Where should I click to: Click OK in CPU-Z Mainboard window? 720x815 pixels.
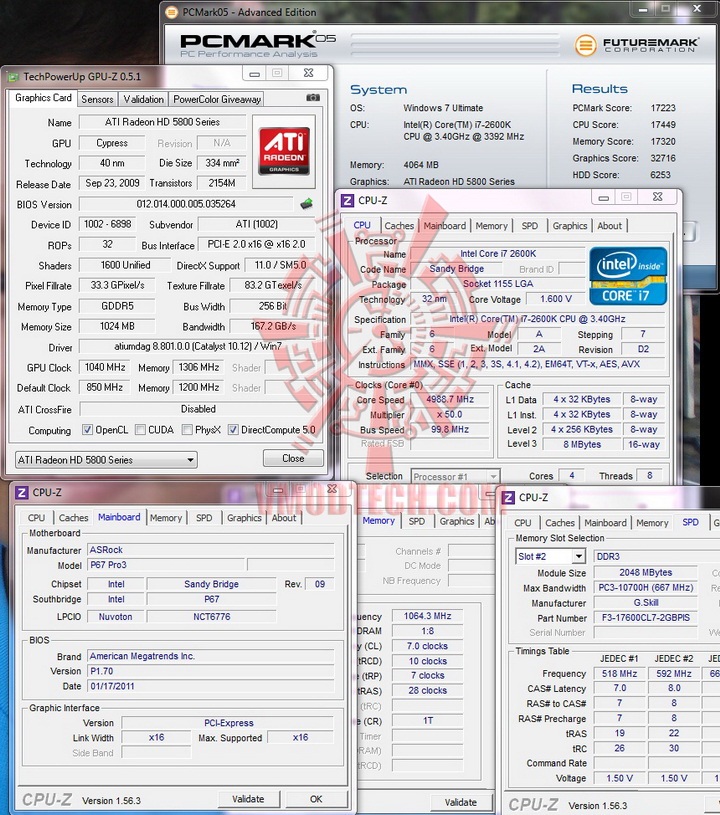[316, 799]
